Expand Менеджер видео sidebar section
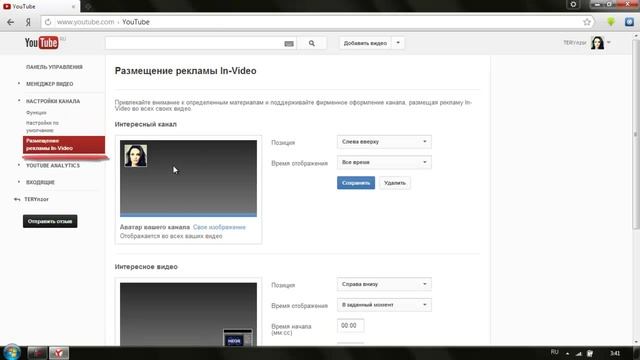 point(49,84)
